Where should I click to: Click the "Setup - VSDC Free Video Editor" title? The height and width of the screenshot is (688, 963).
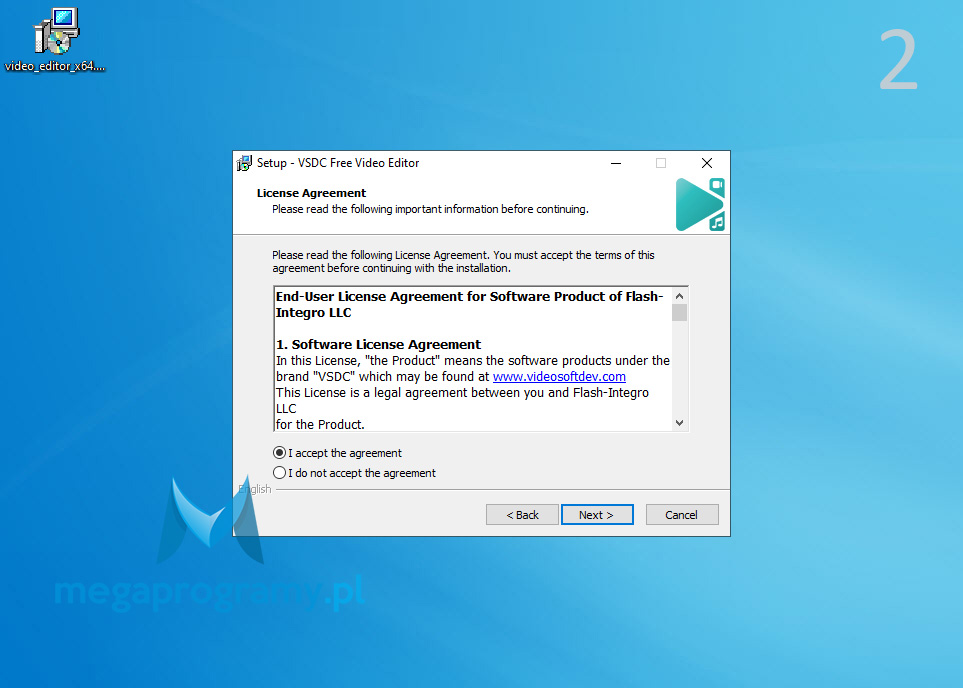click(338, 163)
